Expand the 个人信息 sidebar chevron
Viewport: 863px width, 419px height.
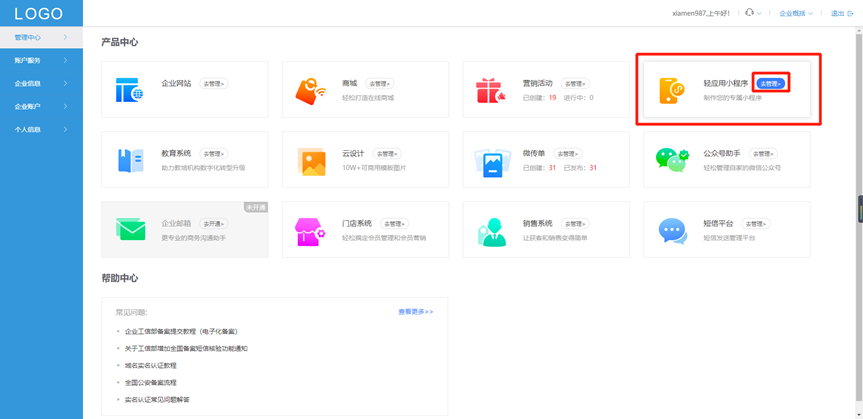point(65,129)
